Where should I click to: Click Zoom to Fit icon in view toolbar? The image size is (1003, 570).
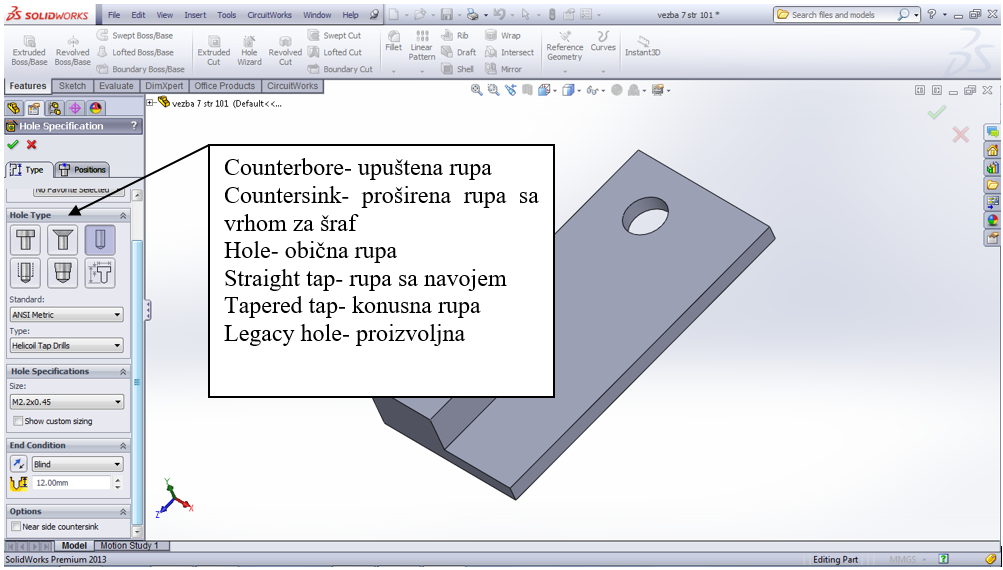[x=476, y=90]
